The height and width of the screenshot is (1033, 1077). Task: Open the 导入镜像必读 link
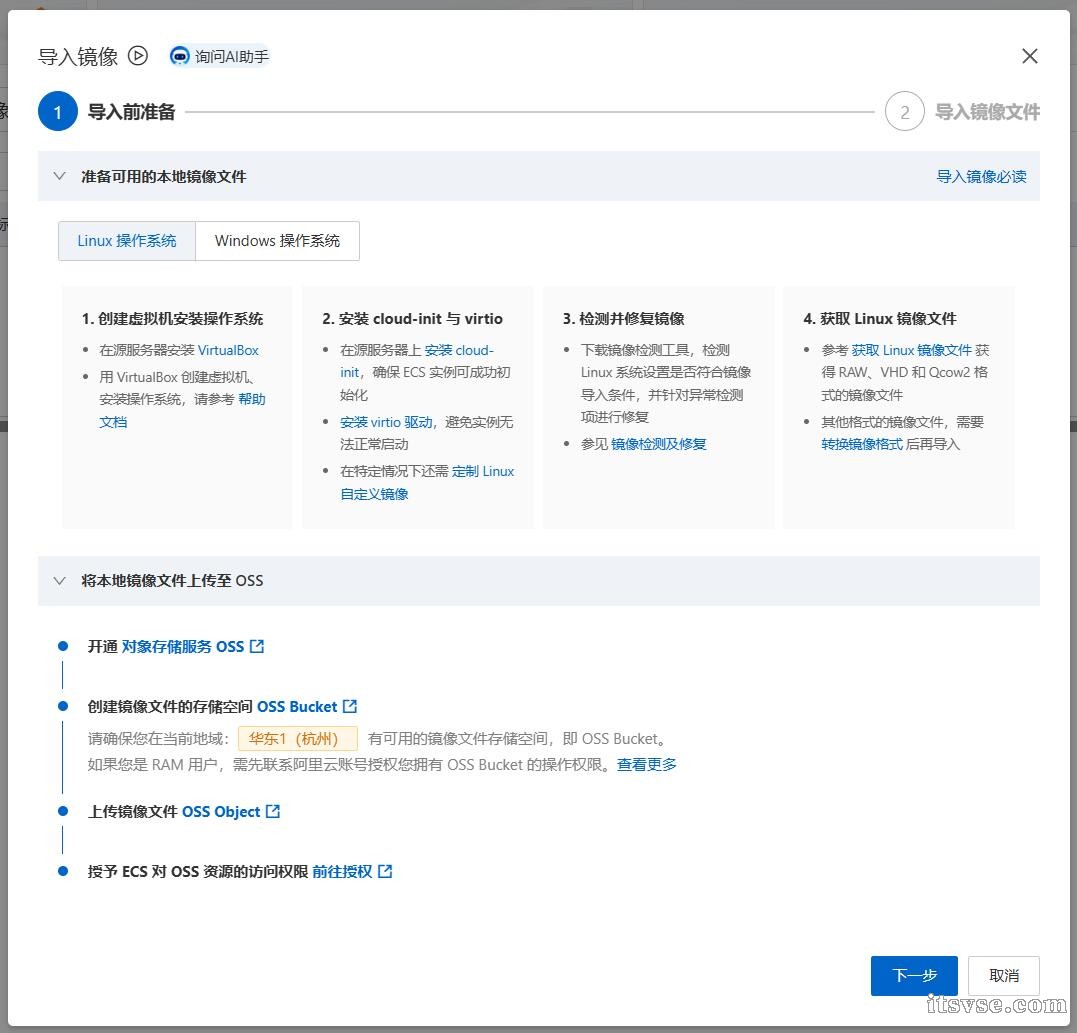[981, 176]
